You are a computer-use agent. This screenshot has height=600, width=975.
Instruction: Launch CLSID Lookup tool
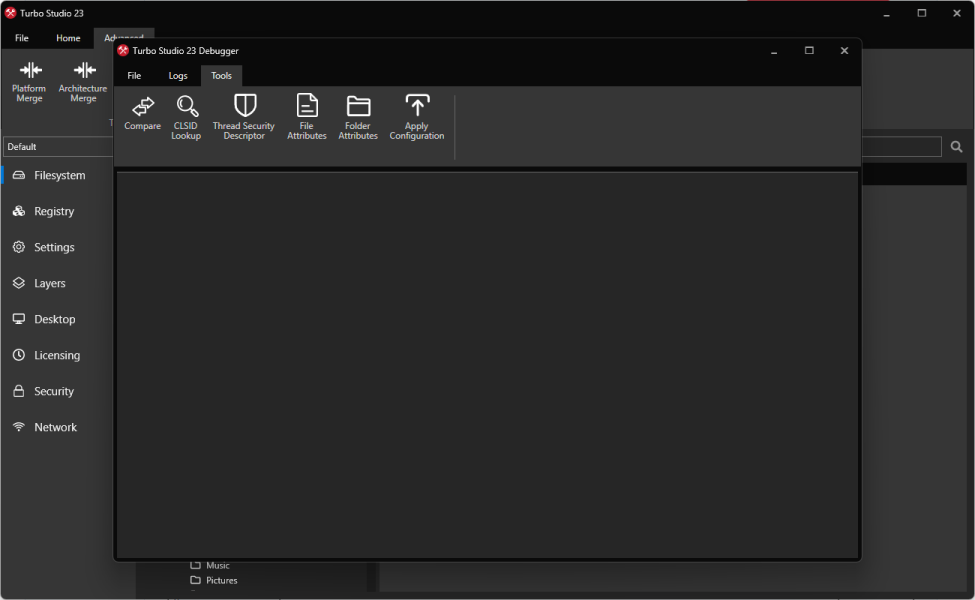pyautogui.click(x=186, y=118)
